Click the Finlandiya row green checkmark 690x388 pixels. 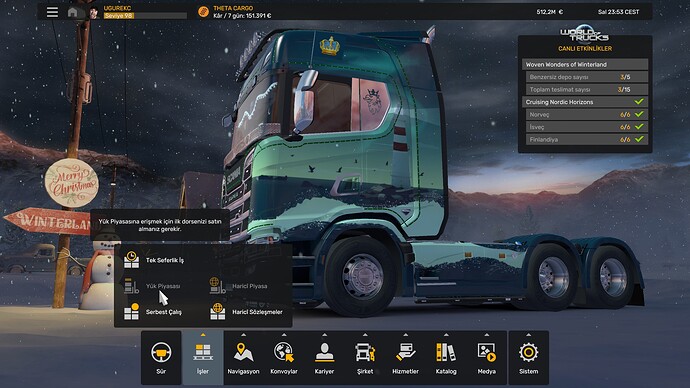[x=639, y=139]
